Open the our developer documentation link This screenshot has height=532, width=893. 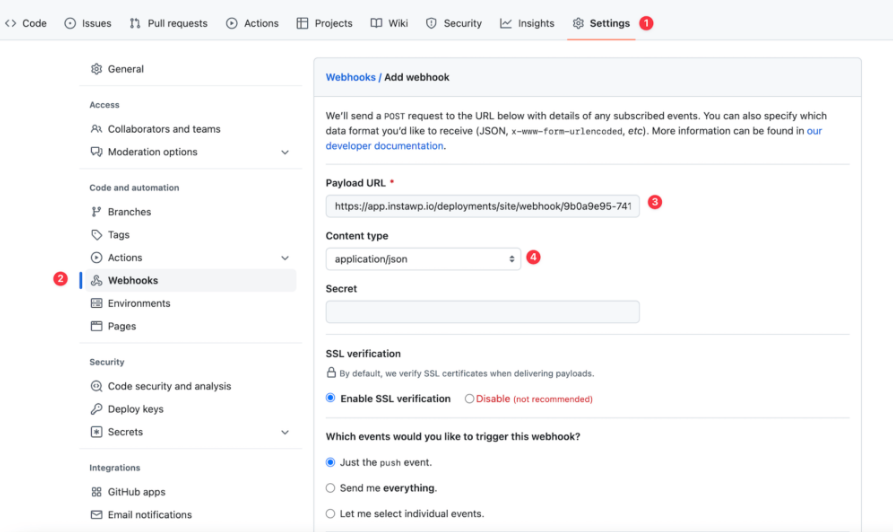pos(384,146)
